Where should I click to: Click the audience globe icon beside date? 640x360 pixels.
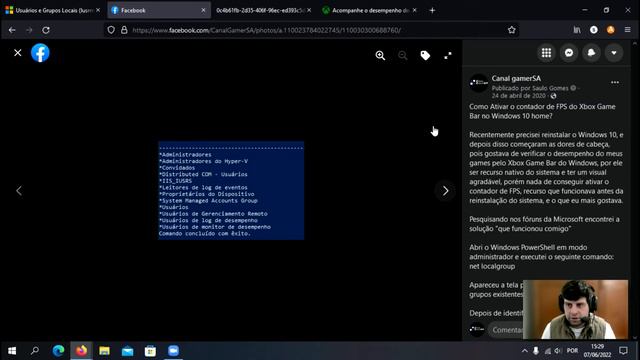click(553, 96)
